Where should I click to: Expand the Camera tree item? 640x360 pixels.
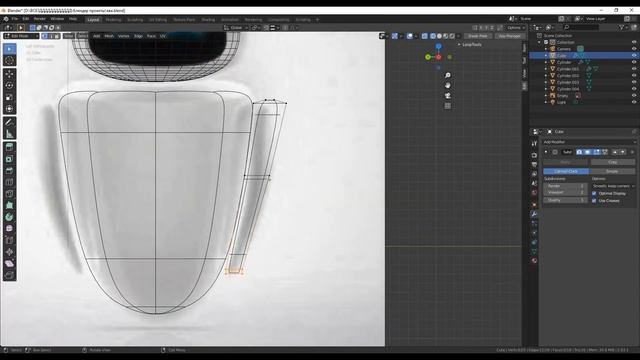click(x=546, y=49)
